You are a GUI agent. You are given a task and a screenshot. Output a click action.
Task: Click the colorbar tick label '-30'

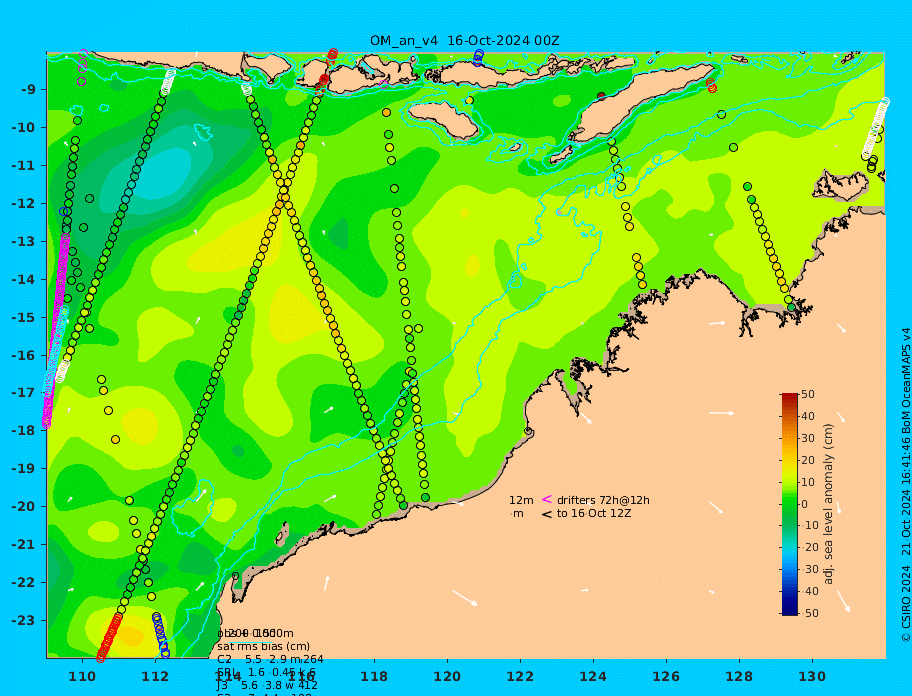pos(810,569)
